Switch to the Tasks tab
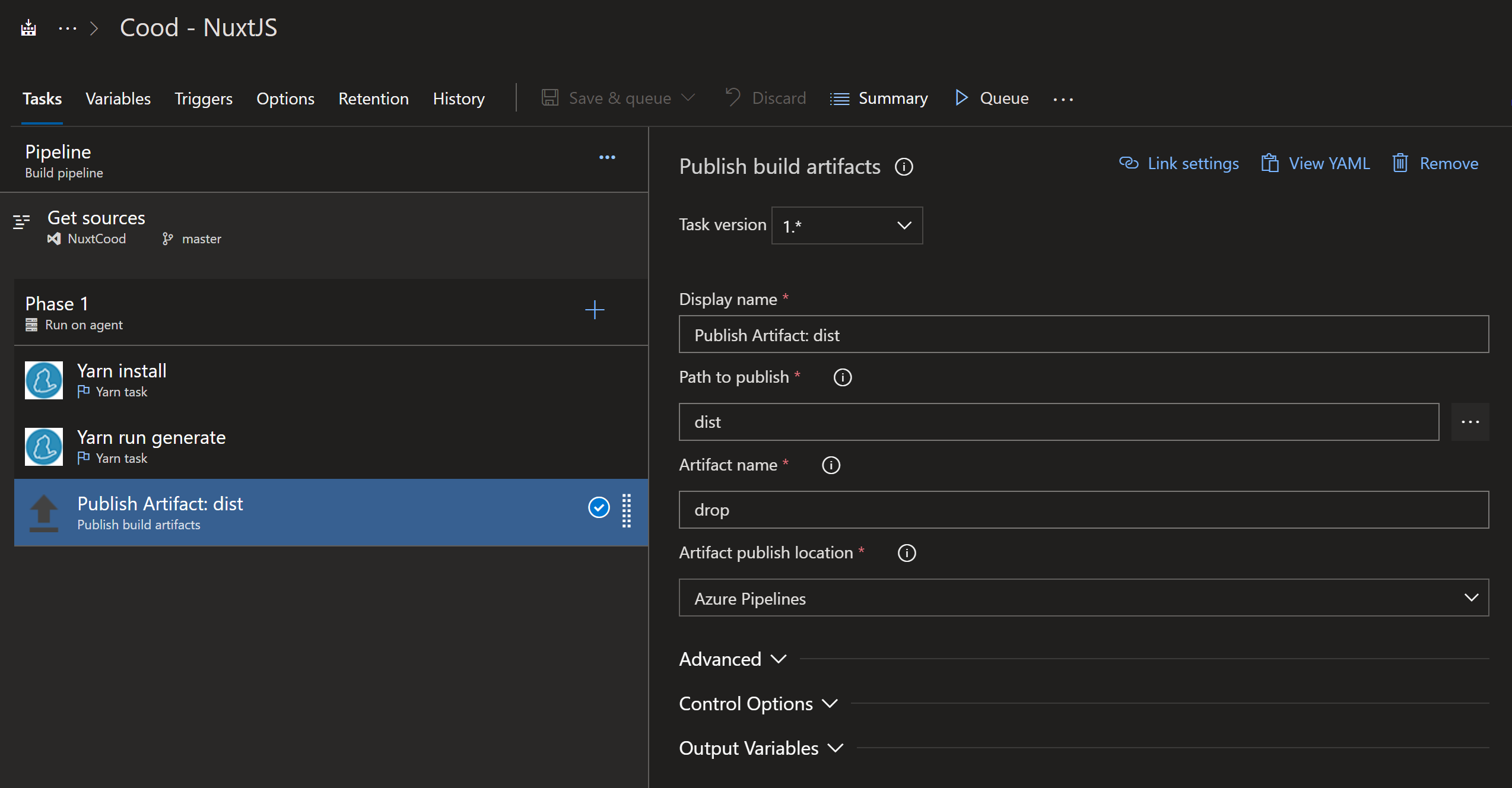The image size is (1512, 788). click(42, 99)
